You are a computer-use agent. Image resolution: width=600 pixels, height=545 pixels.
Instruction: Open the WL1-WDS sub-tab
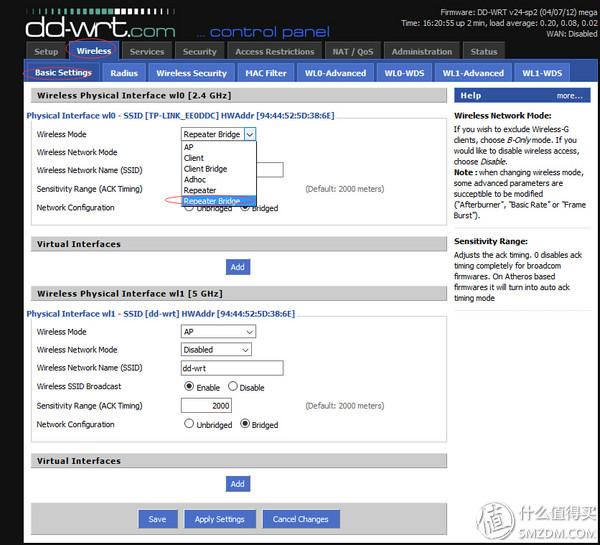coord(542,73)
